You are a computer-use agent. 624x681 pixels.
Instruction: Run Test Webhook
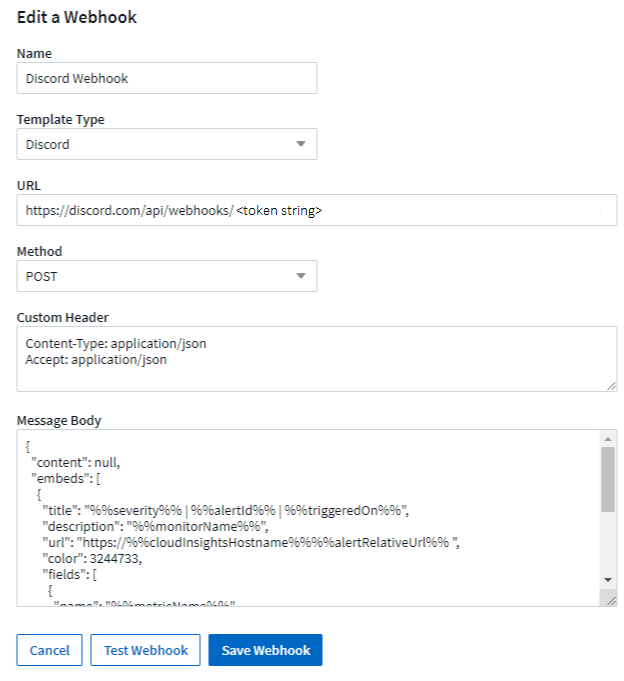(146, 650)
